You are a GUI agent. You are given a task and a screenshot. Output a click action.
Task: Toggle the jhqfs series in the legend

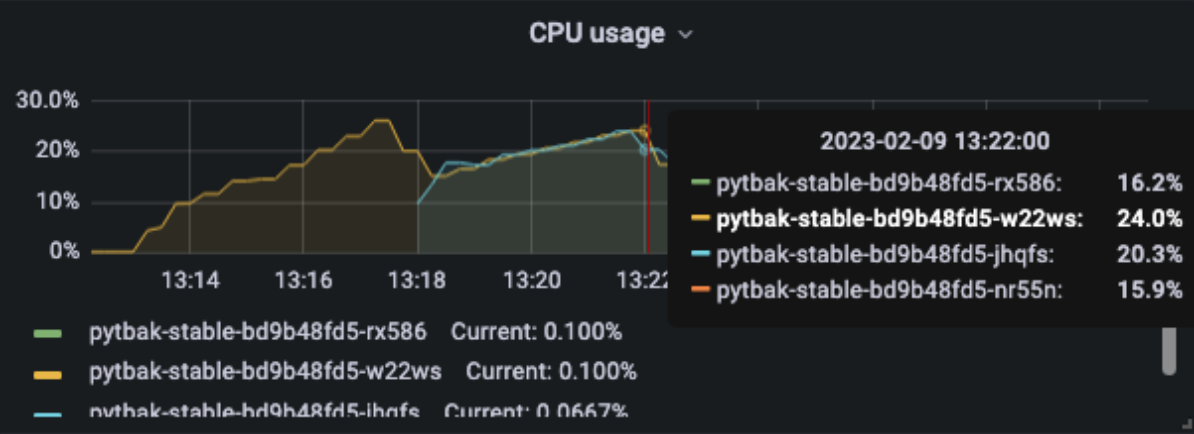254,412
